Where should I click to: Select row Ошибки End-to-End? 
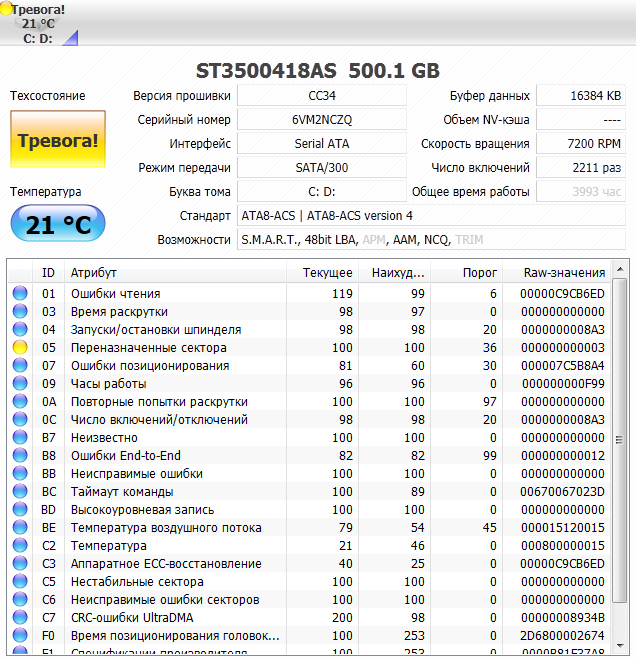(309, 455)
